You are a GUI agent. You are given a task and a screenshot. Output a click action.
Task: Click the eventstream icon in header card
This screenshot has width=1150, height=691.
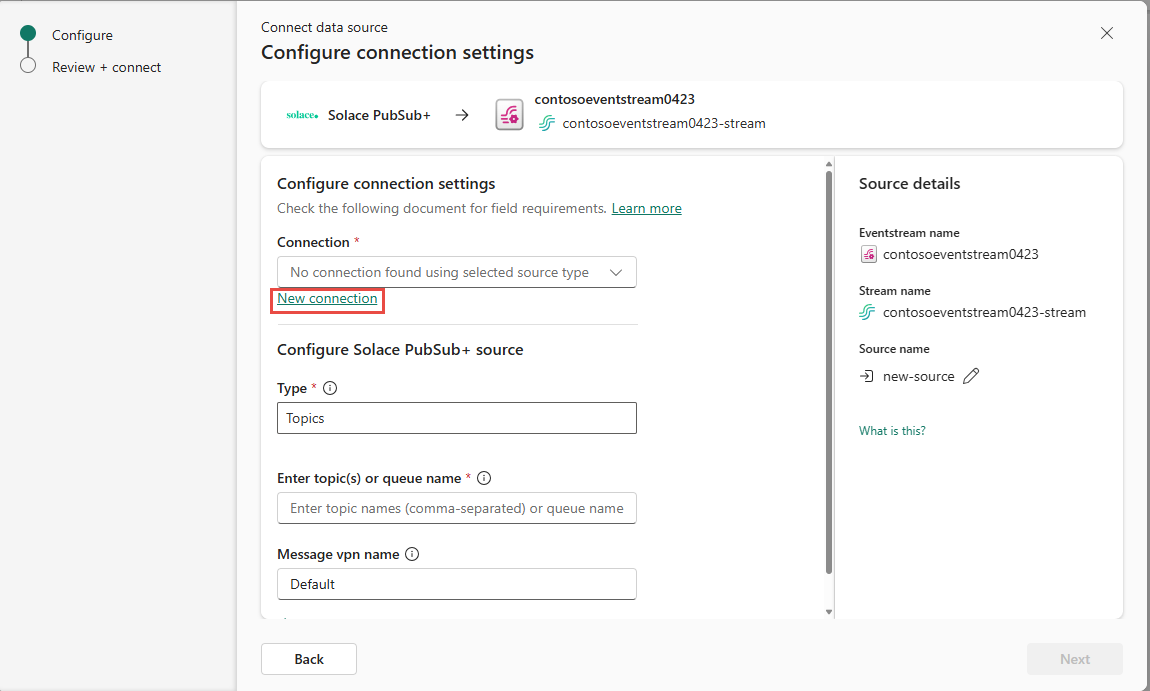(x=509, y=115)
